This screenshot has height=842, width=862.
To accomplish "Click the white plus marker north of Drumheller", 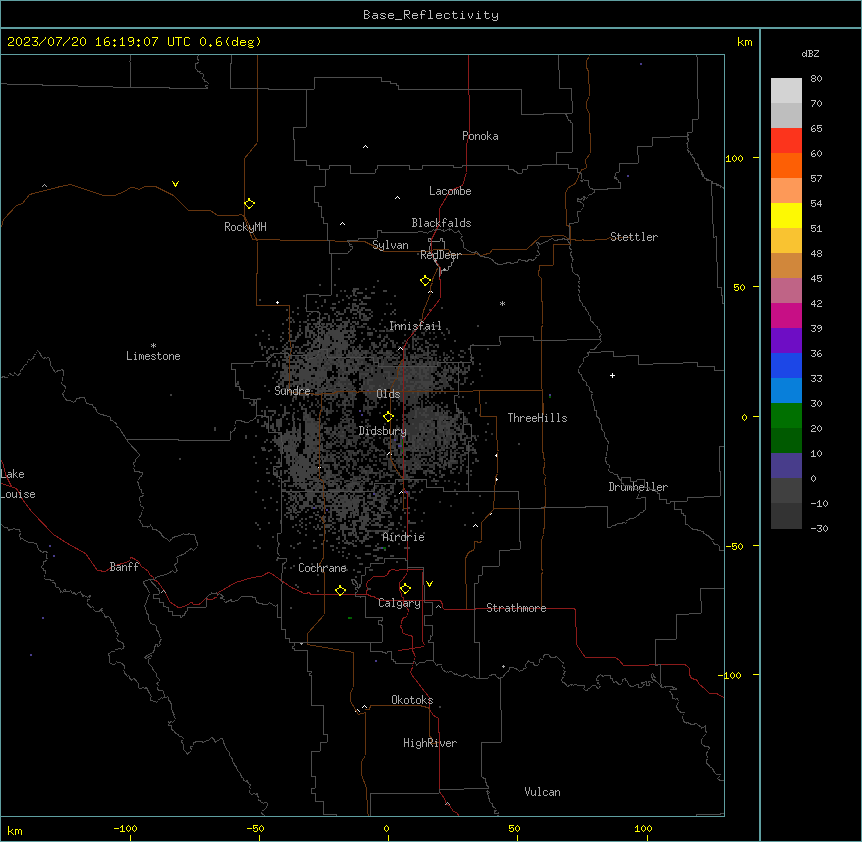I will [x=612, y=375].
